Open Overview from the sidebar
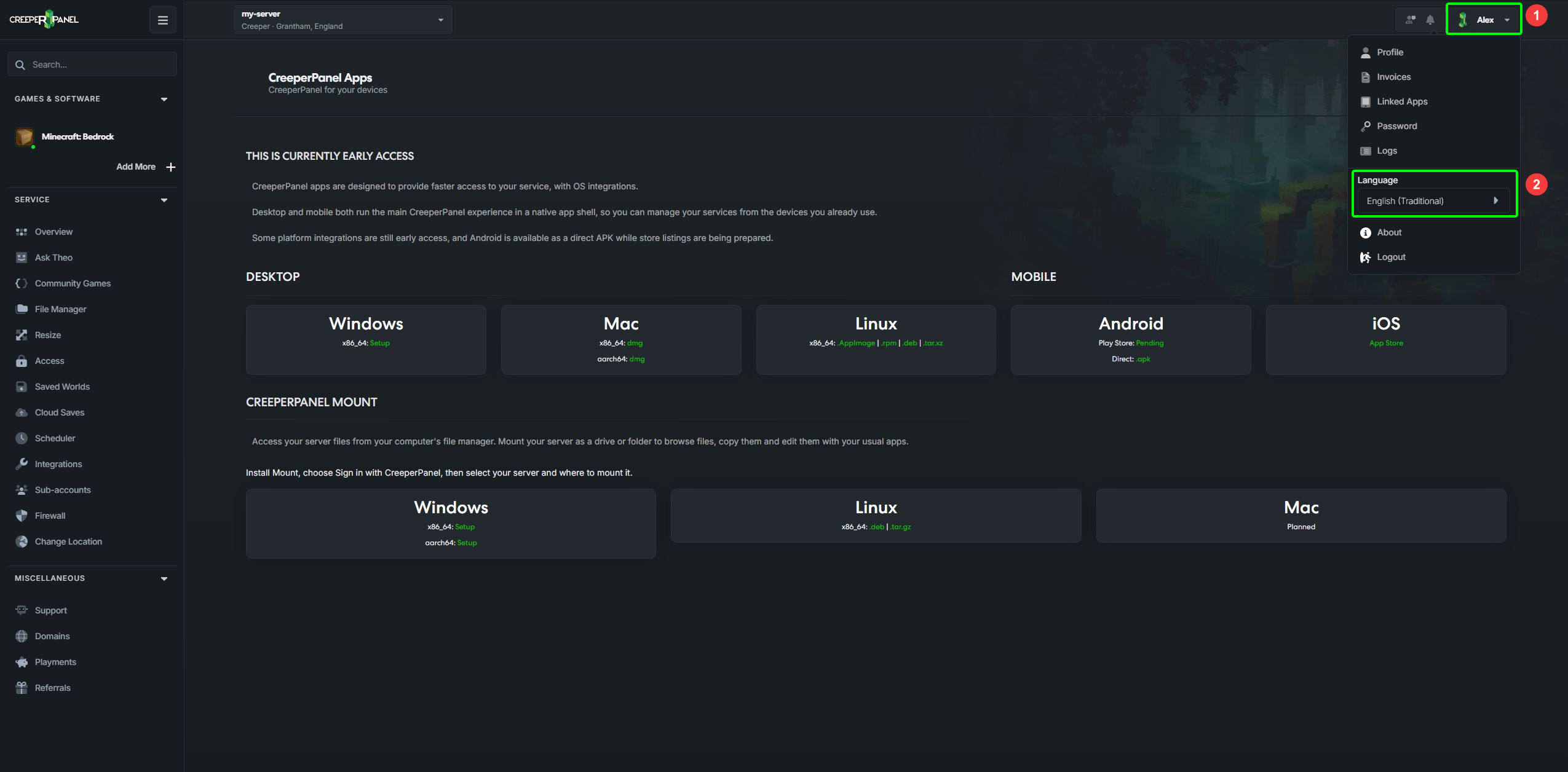This screenshot has width=1568, height=772. click(53, 232)
